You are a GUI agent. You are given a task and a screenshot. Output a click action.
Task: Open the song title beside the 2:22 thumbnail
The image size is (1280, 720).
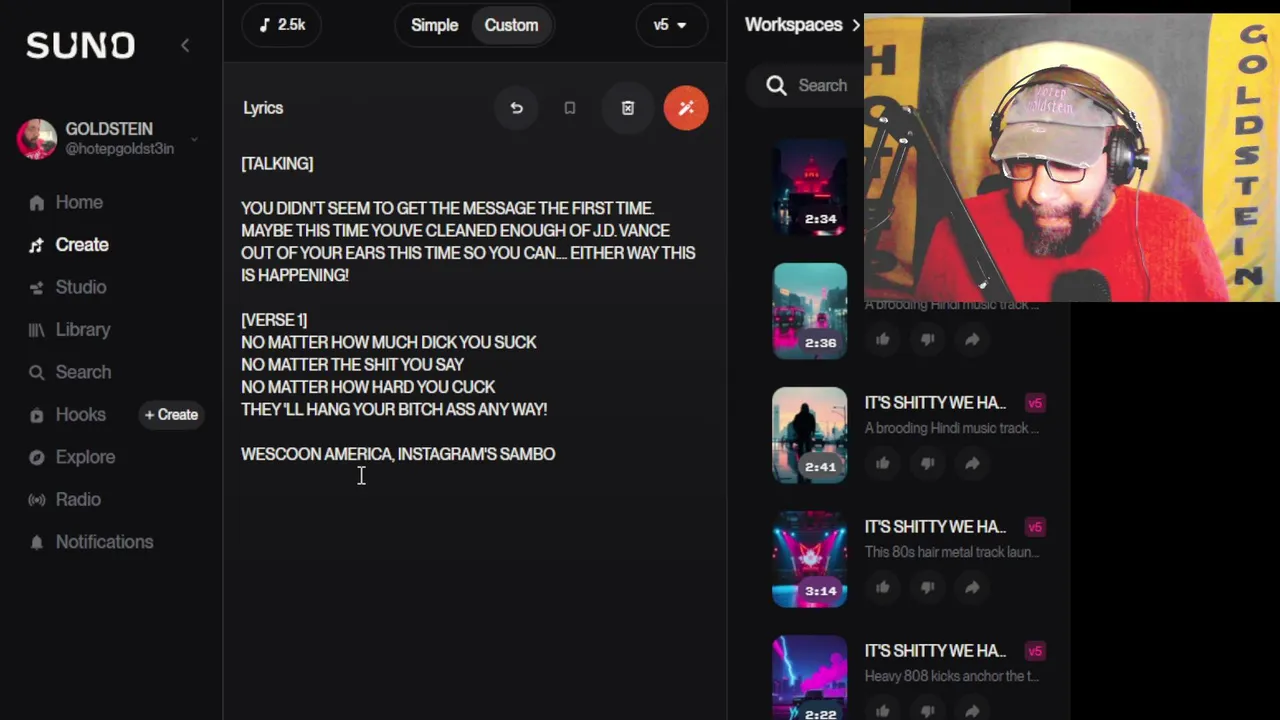click(x=935, y=651)
